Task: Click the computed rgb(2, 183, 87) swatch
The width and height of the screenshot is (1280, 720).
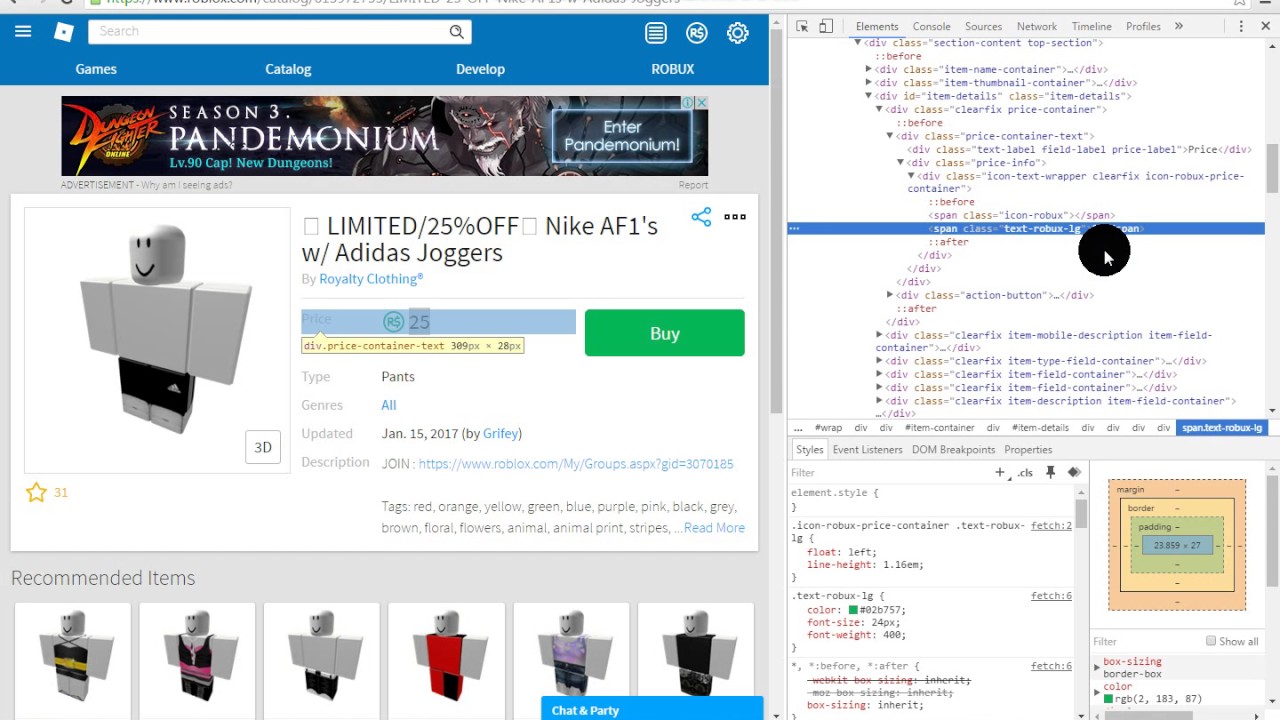Action: 1108,699
